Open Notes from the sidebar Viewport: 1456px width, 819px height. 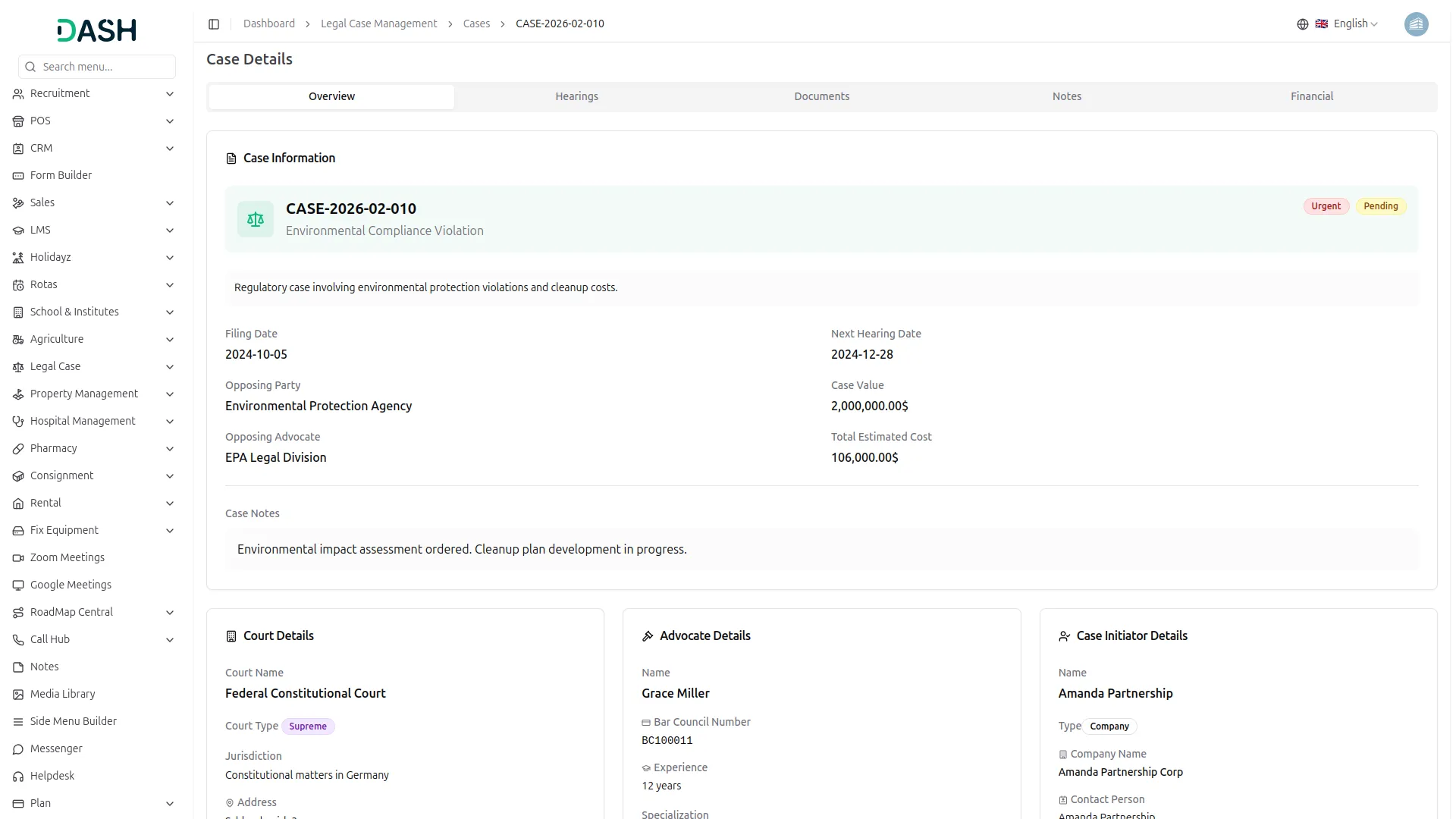tap(44, 667)
